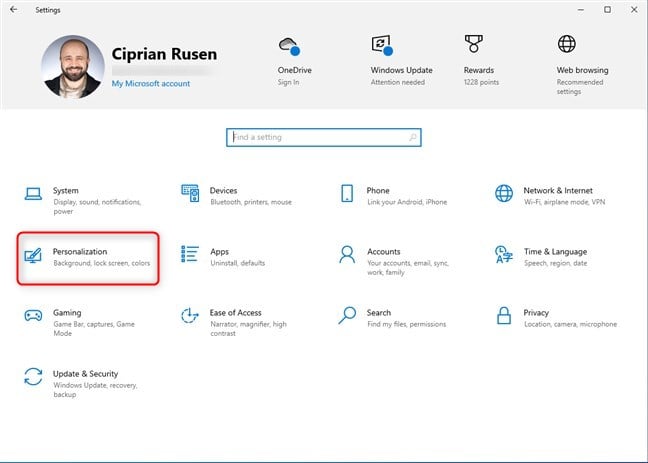Click the Personalization paintbrush icon
This screenshot has width=648, height=463.
click(33, 255)
